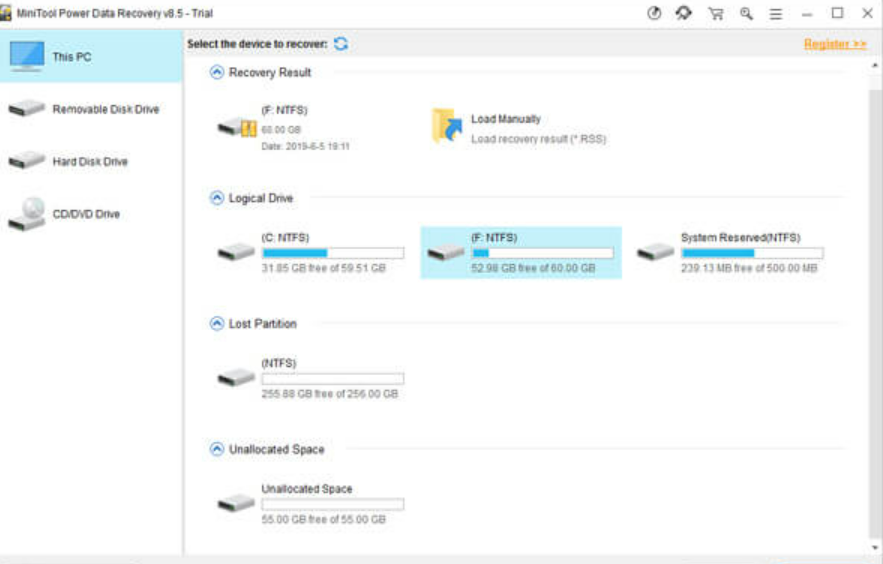The height and width of the screenshot is (564, 883).
Task: Click the Recovery Result F: drive icon
Action: click(237, 128)
